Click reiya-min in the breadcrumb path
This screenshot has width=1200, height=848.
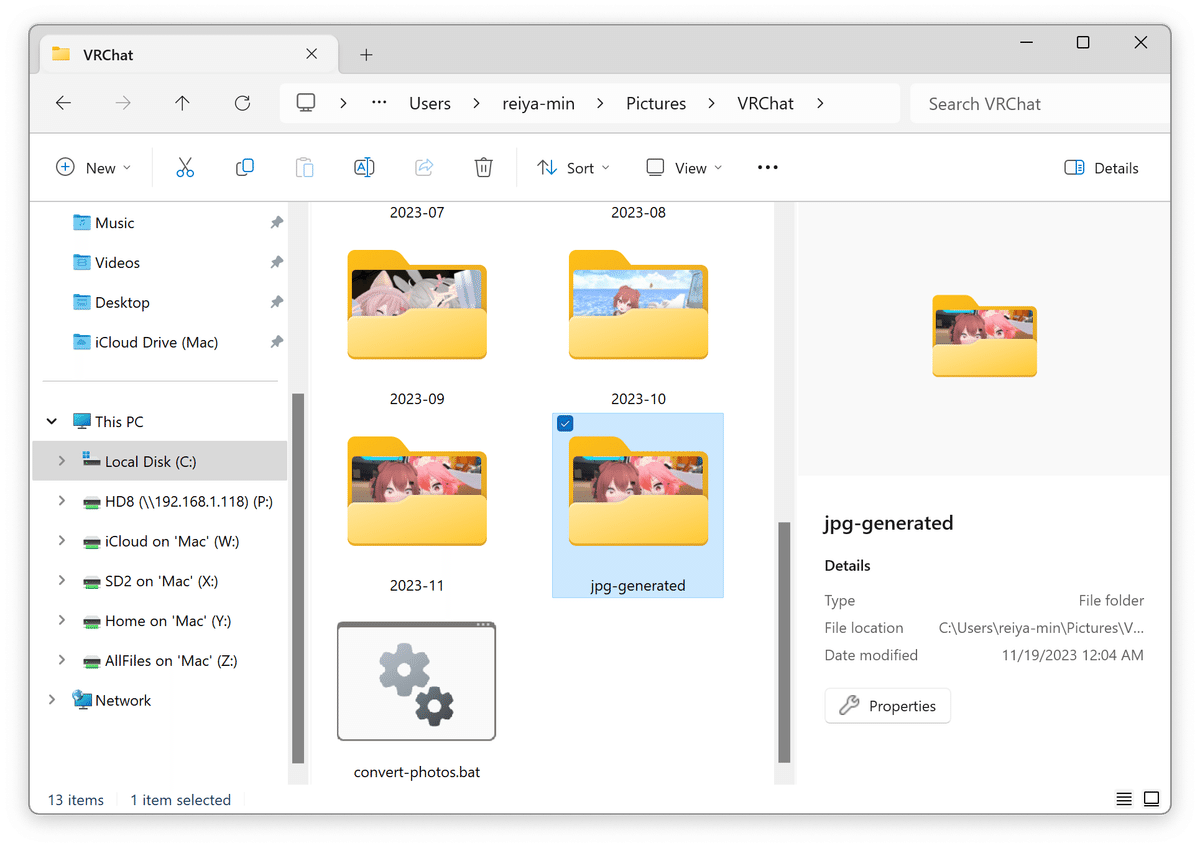[x=538, y=103]
